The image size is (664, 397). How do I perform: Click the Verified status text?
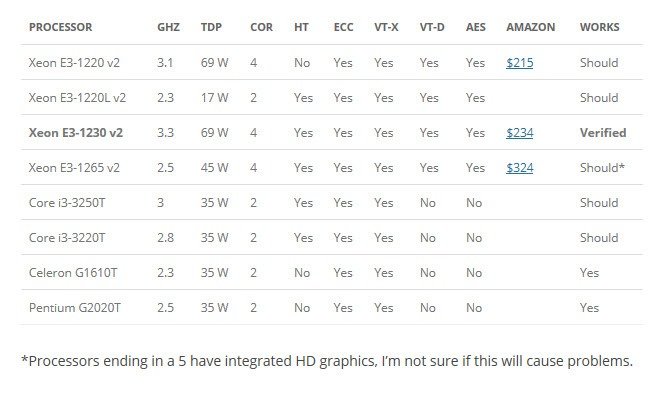point(603,133)
